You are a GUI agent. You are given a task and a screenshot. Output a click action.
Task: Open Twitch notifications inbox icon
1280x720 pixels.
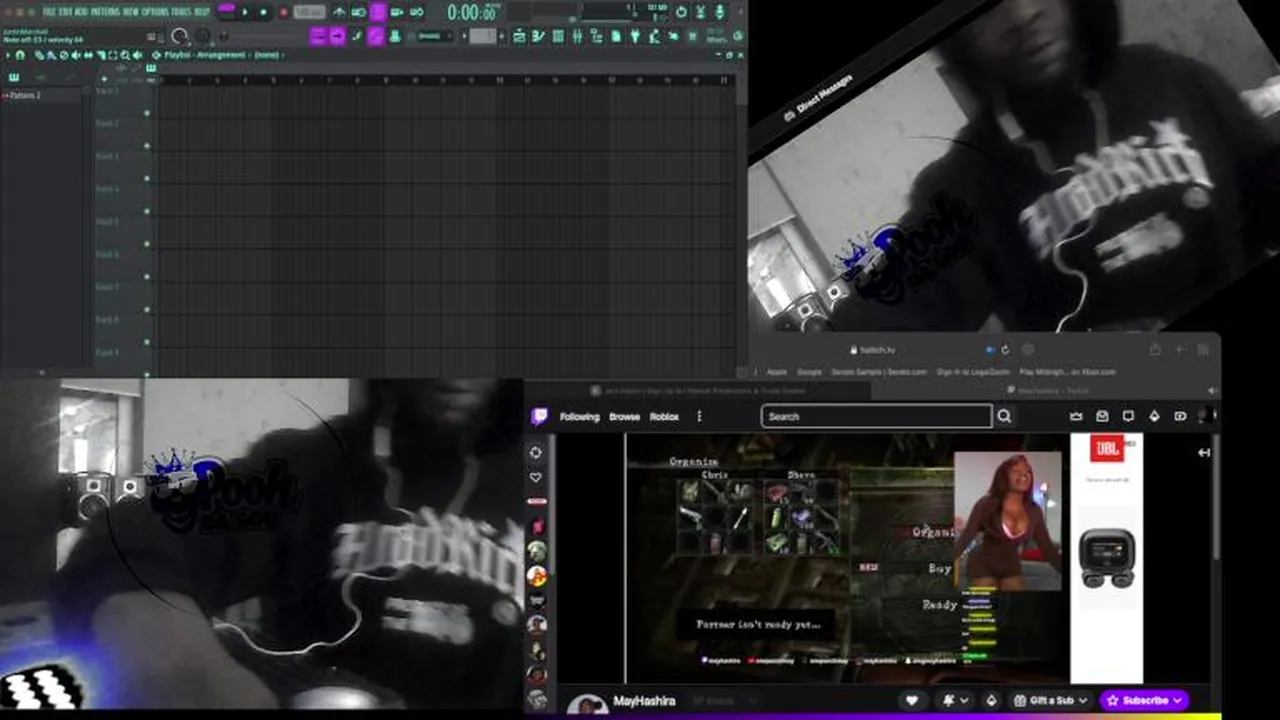click(1102, 416)
